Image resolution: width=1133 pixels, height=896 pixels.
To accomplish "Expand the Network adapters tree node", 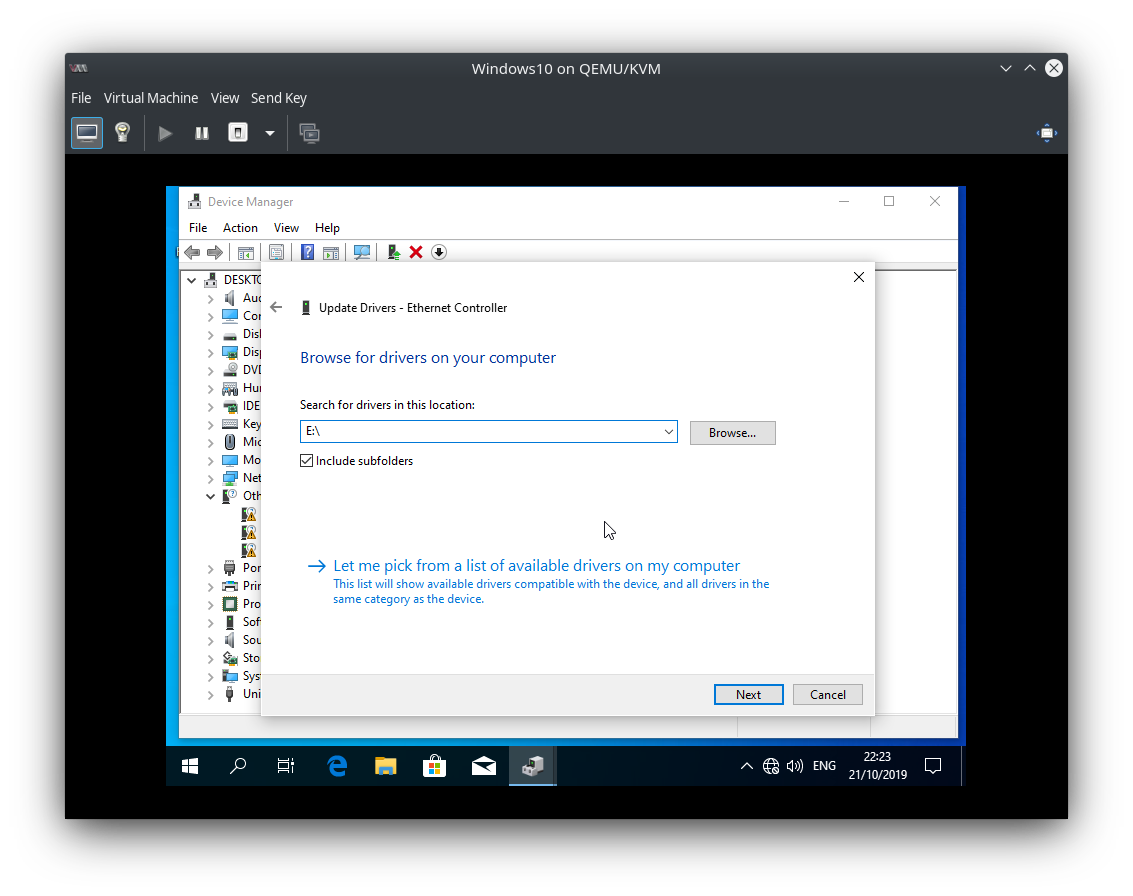I will (210, 478).
